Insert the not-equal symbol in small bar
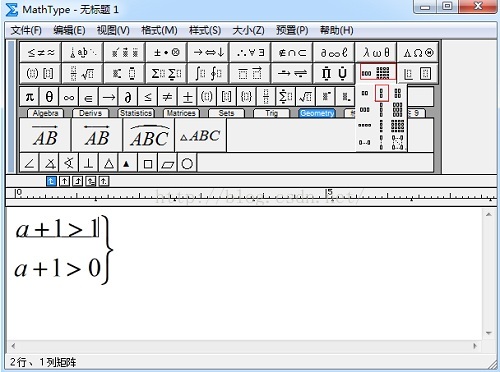This screenshot has height=372, width=500. (x=167, y=97)
